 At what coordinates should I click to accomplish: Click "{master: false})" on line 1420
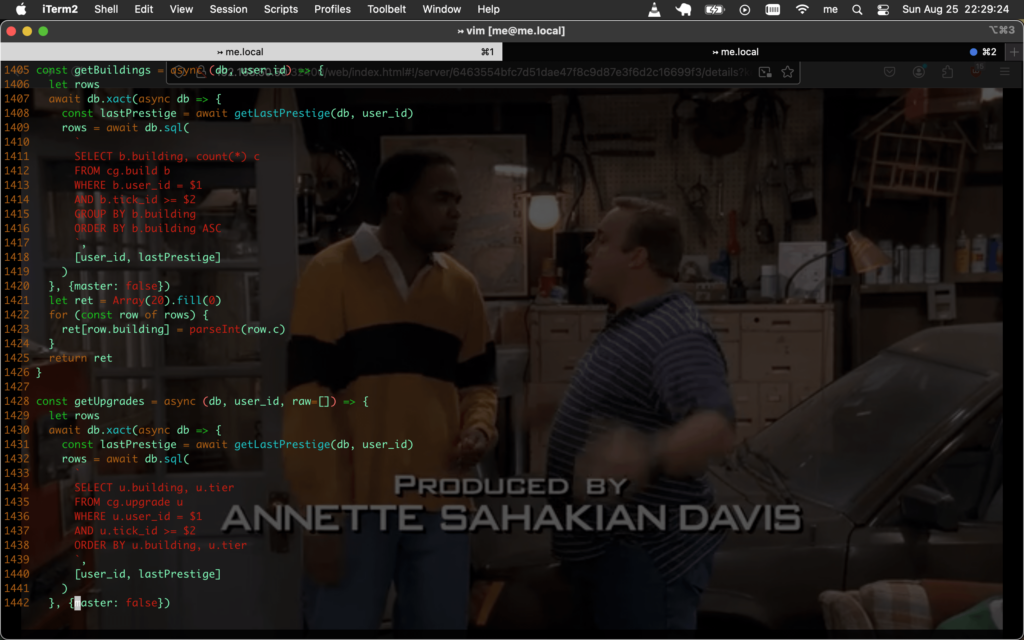[x=119, y=286]
